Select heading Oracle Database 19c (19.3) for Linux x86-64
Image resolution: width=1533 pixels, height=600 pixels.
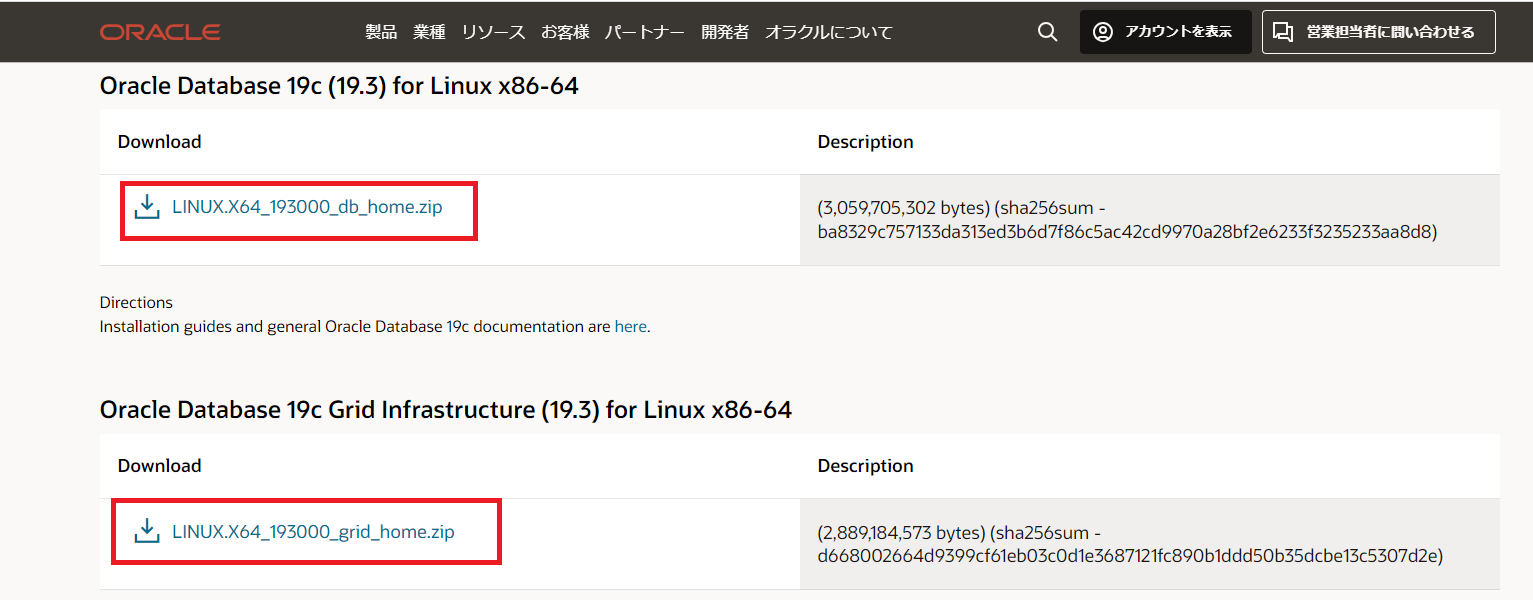(339, 86)
